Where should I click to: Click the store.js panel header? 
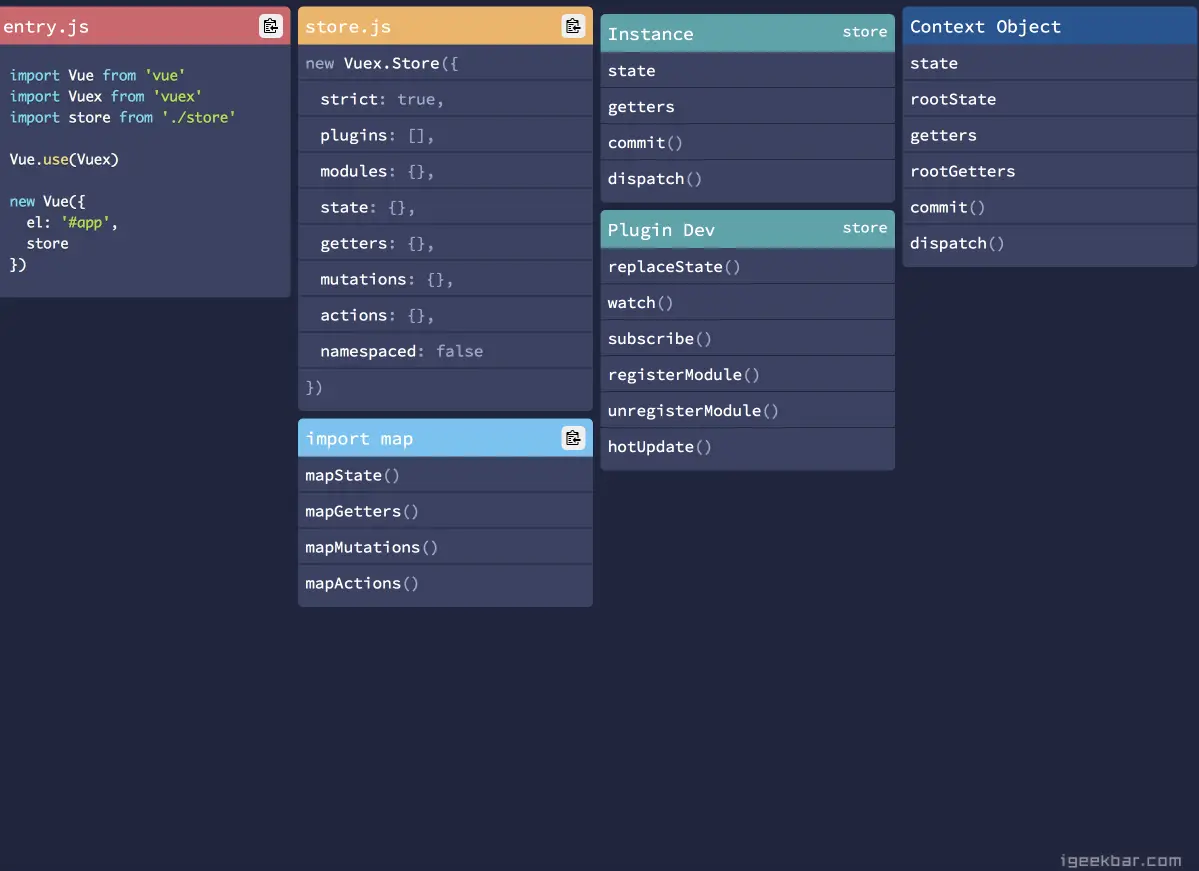445,26
